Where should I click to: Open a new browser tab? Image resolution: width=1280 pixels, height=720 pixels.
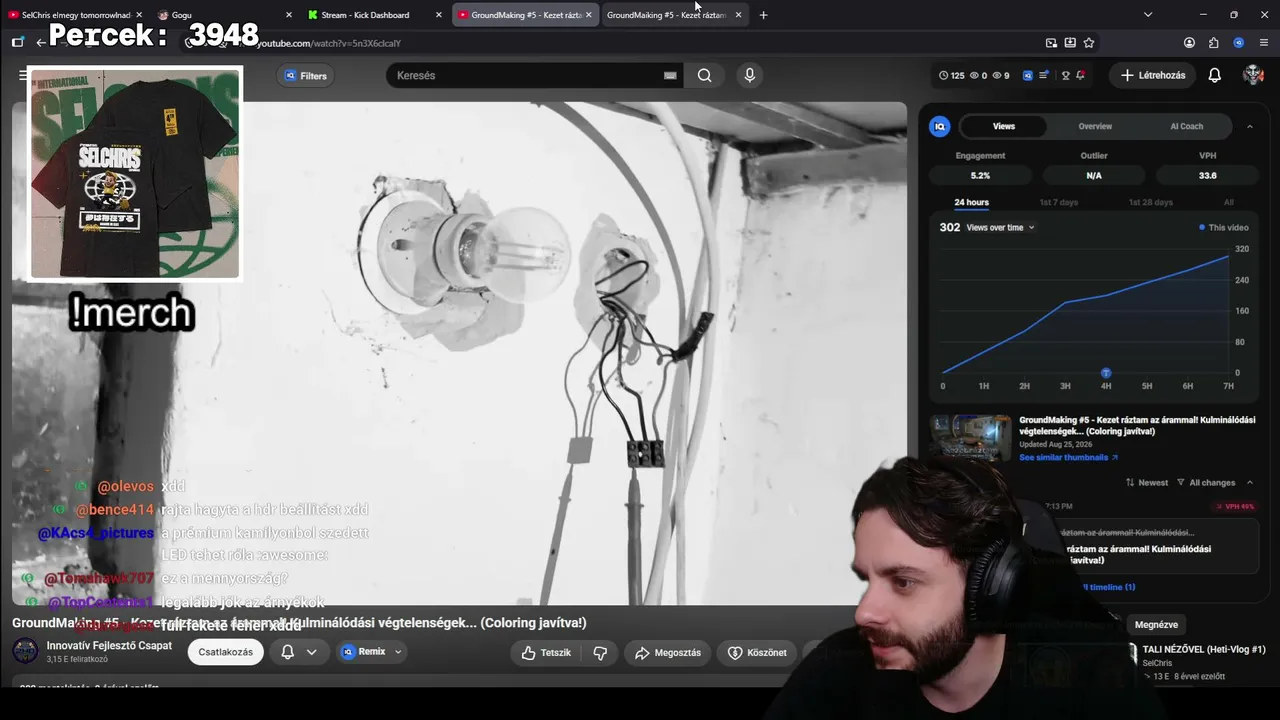(x=763, y=15)
